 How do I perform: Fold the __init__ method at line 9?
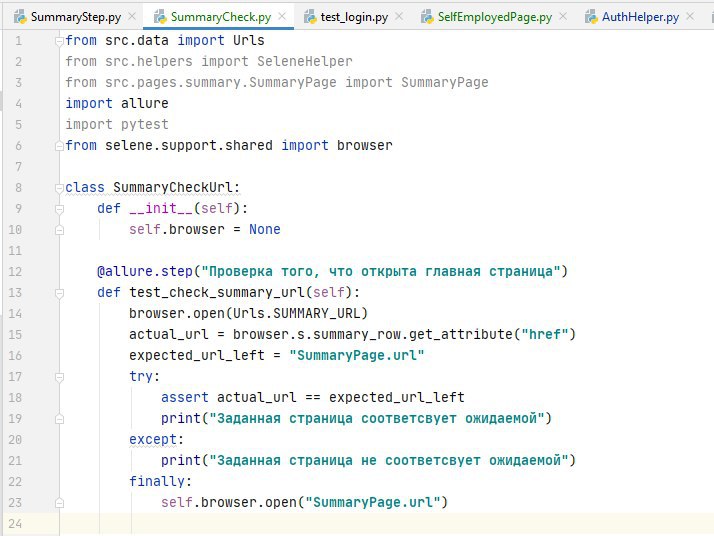[x=59, y=209]
